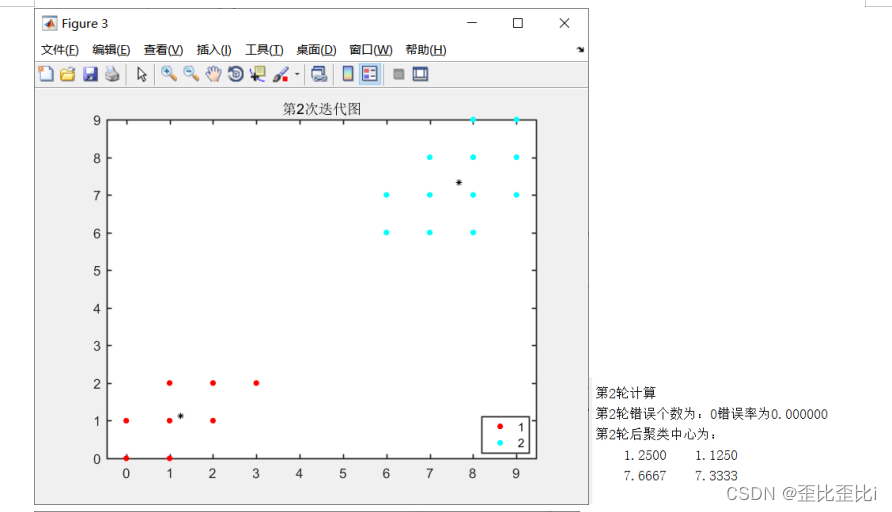
Task: Maximize the Figure 3 window
Action: 518,23
